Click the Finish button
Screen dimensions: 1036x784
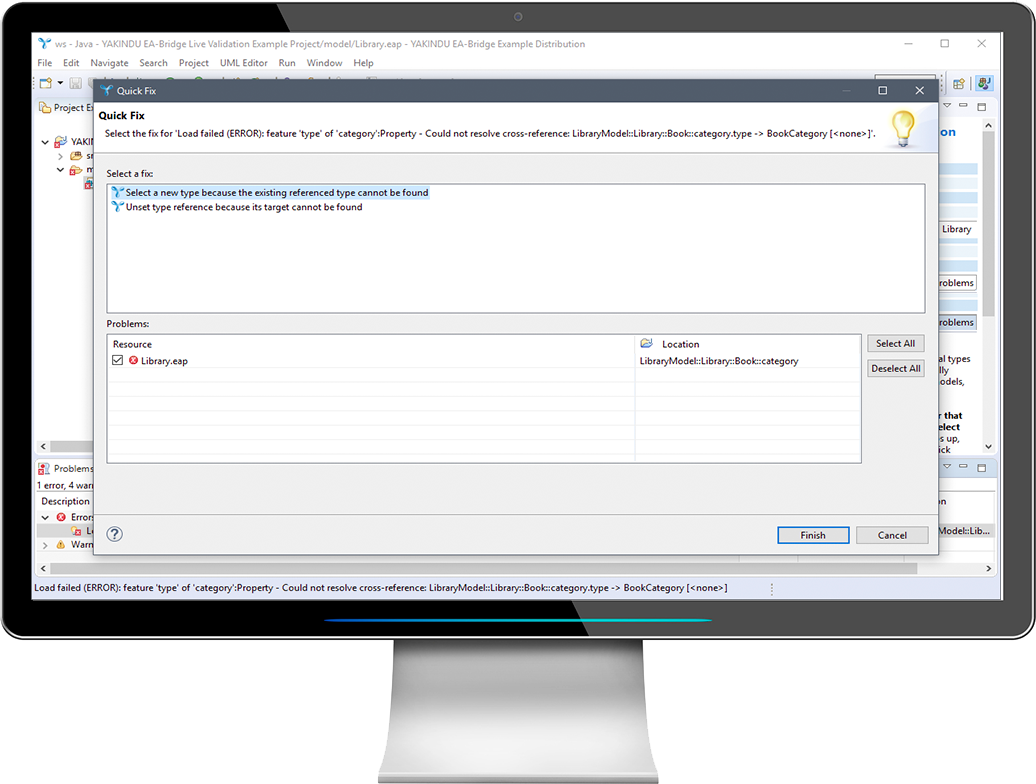pyautogui.click(x=813, y=535)
